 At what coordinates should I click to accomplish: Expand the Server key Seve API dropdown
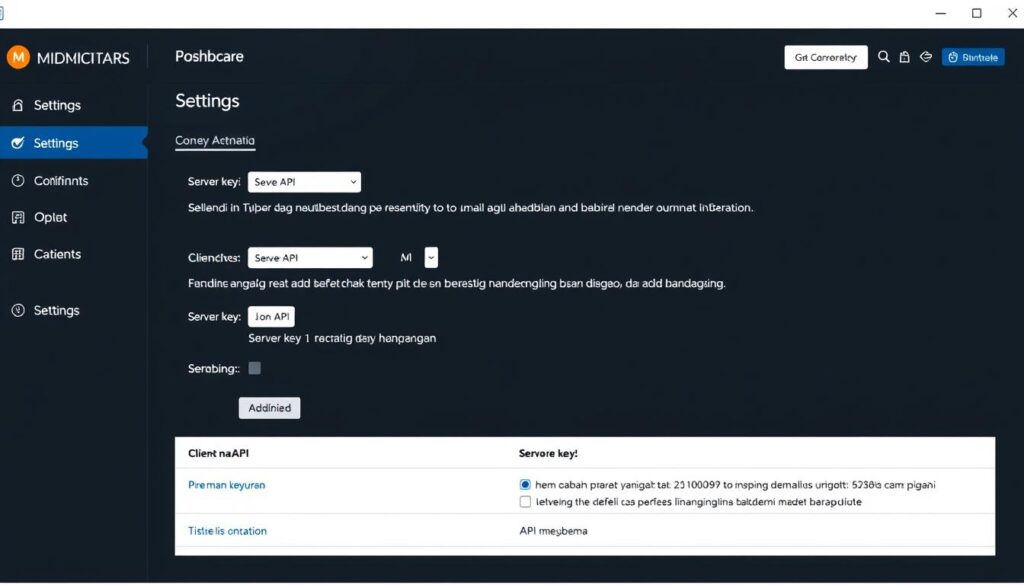pos(304,182)
